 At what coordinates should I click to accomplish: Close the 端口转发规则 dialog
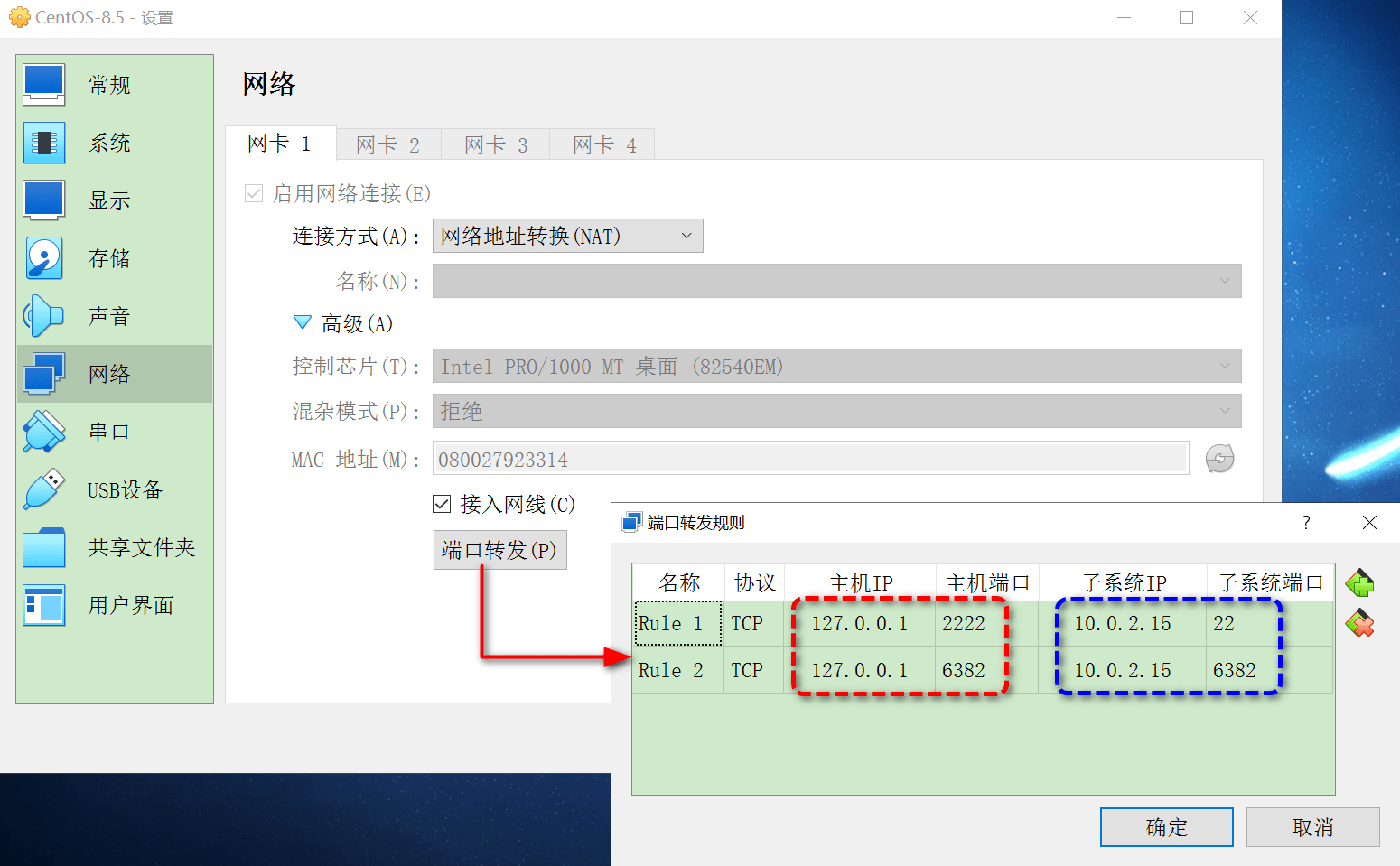1369,522
